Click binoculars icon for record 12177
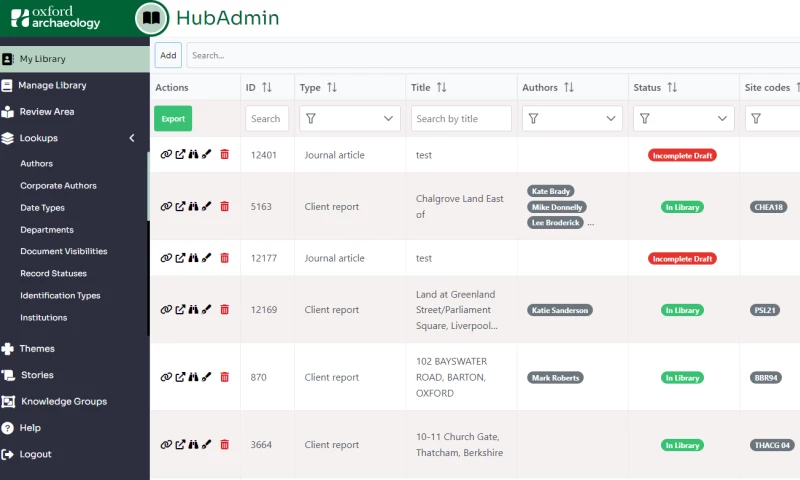Image resolution: width=800 pixels, height=480 pixels. pyautogui.click(x=193, y=258)
